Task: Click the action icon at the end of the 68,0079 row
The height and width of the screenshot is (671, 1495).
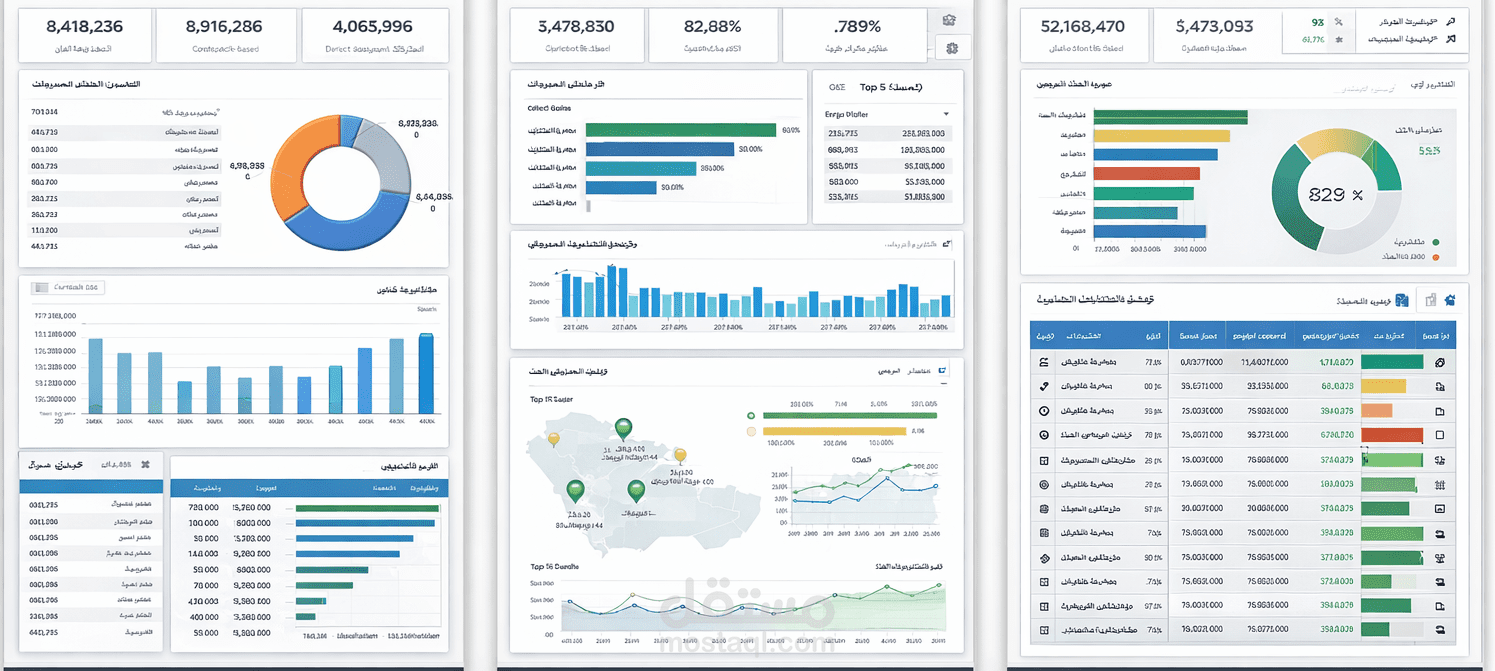Action: click(x=1440, y=386)
